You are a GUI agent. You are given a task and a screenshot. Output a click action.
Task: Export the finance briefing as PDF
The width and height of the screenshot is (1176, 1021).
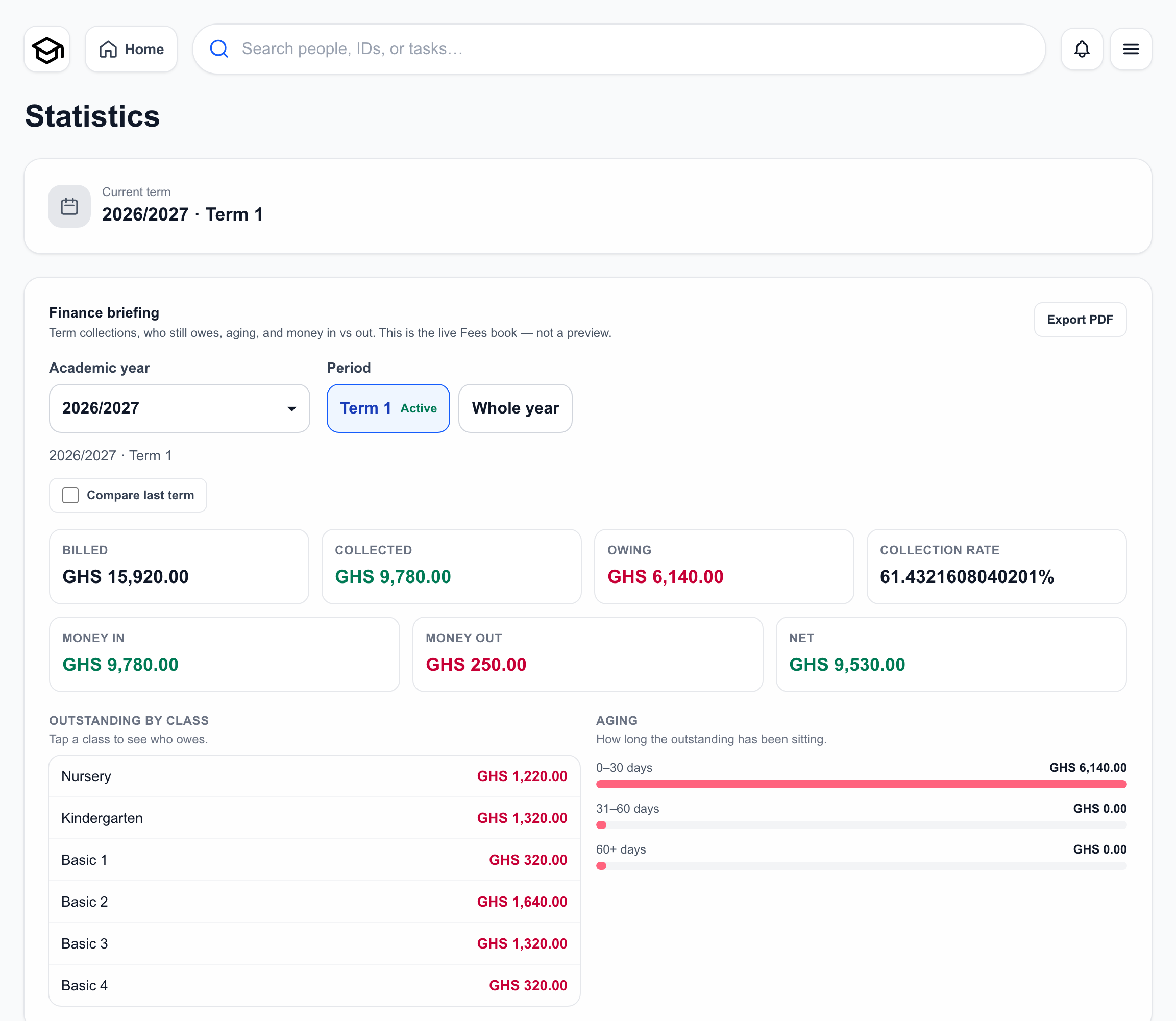(x=1080, y=320)
